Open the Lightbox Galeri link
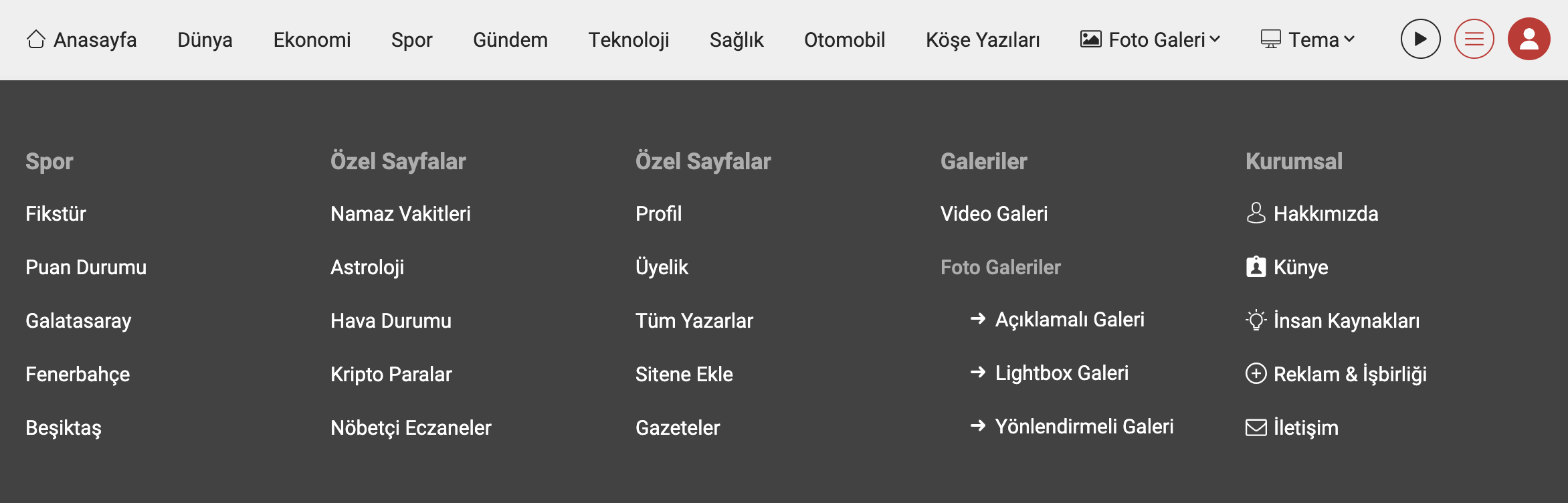Screen dimensions: 1568x503 1061,373
